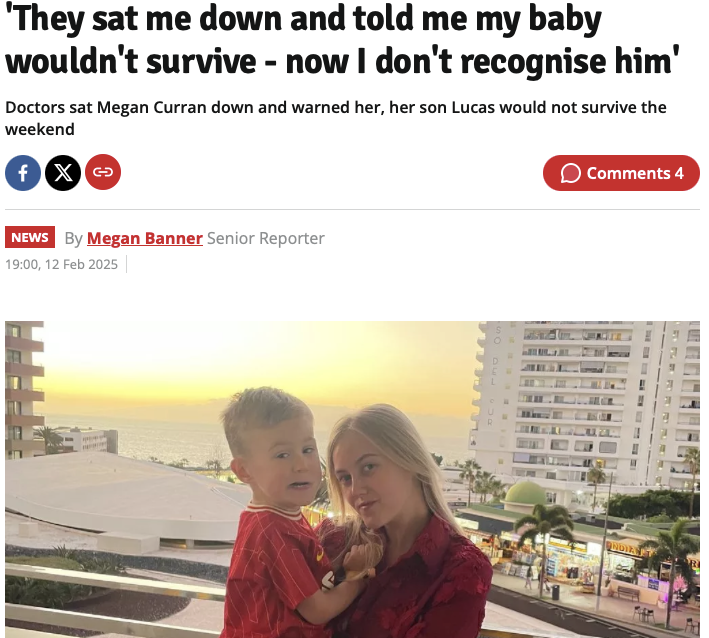
Task: Click the speech bubble comments icon
Action: coord(571,173)
